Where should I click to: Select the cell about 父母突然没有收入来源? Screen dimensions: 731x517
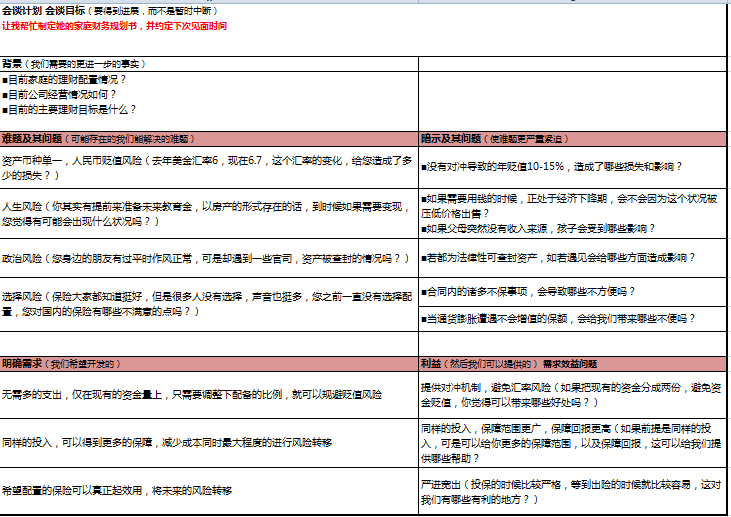[570, 228]
